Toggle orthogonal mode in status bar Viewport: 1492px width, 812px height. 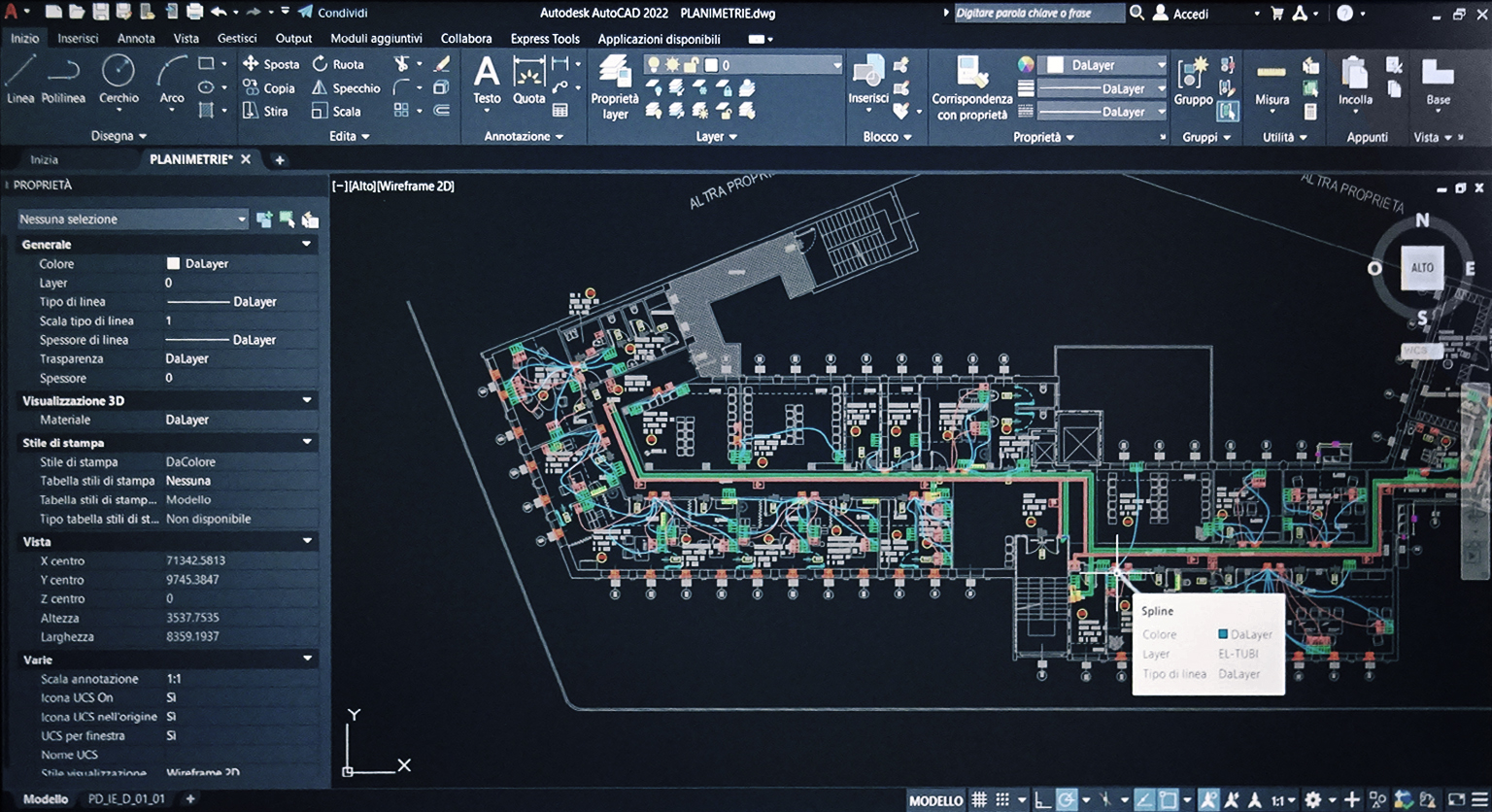click(1041, 800)
